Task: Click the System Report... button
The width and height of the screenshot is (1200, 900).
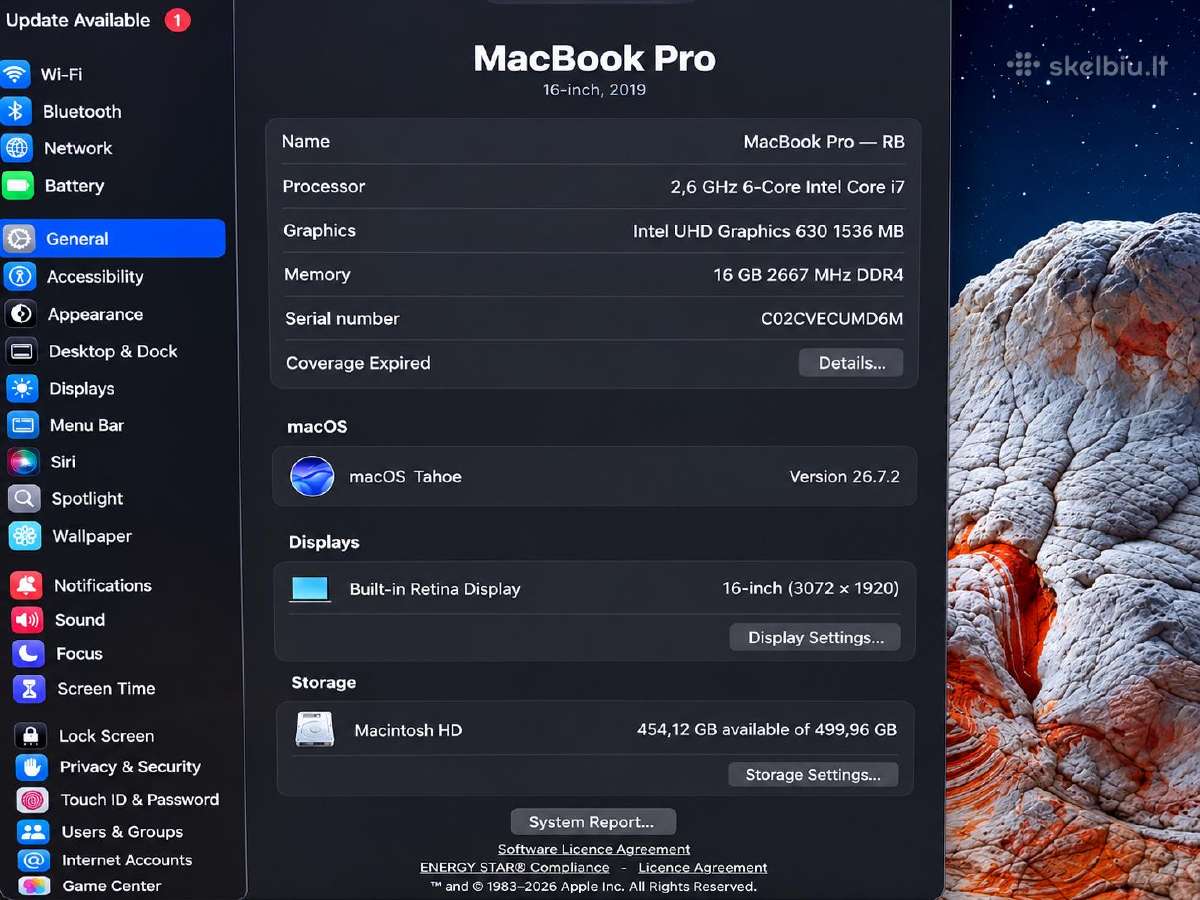Action: point(593,822)
